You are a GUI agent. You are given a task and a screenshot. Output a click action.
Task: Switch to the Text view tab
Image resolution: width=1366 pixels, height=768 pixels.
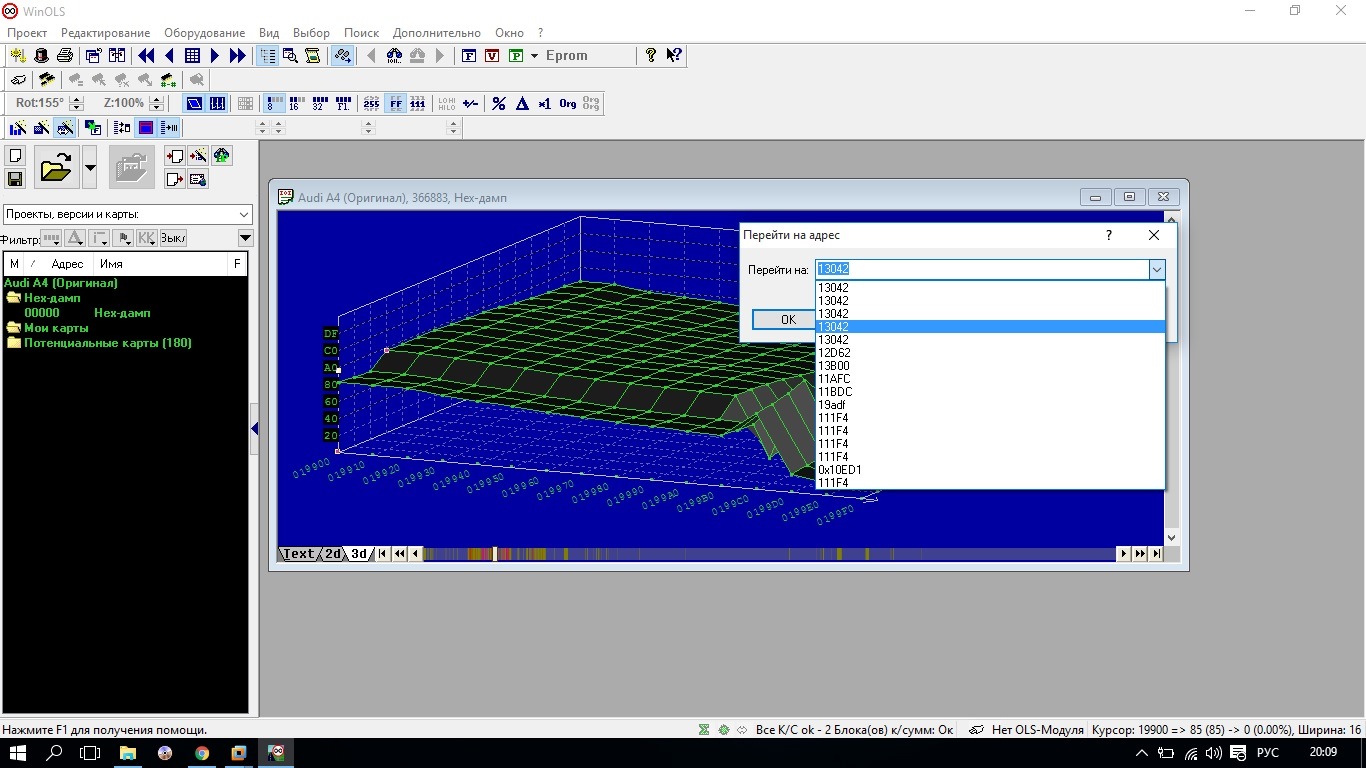299,554
